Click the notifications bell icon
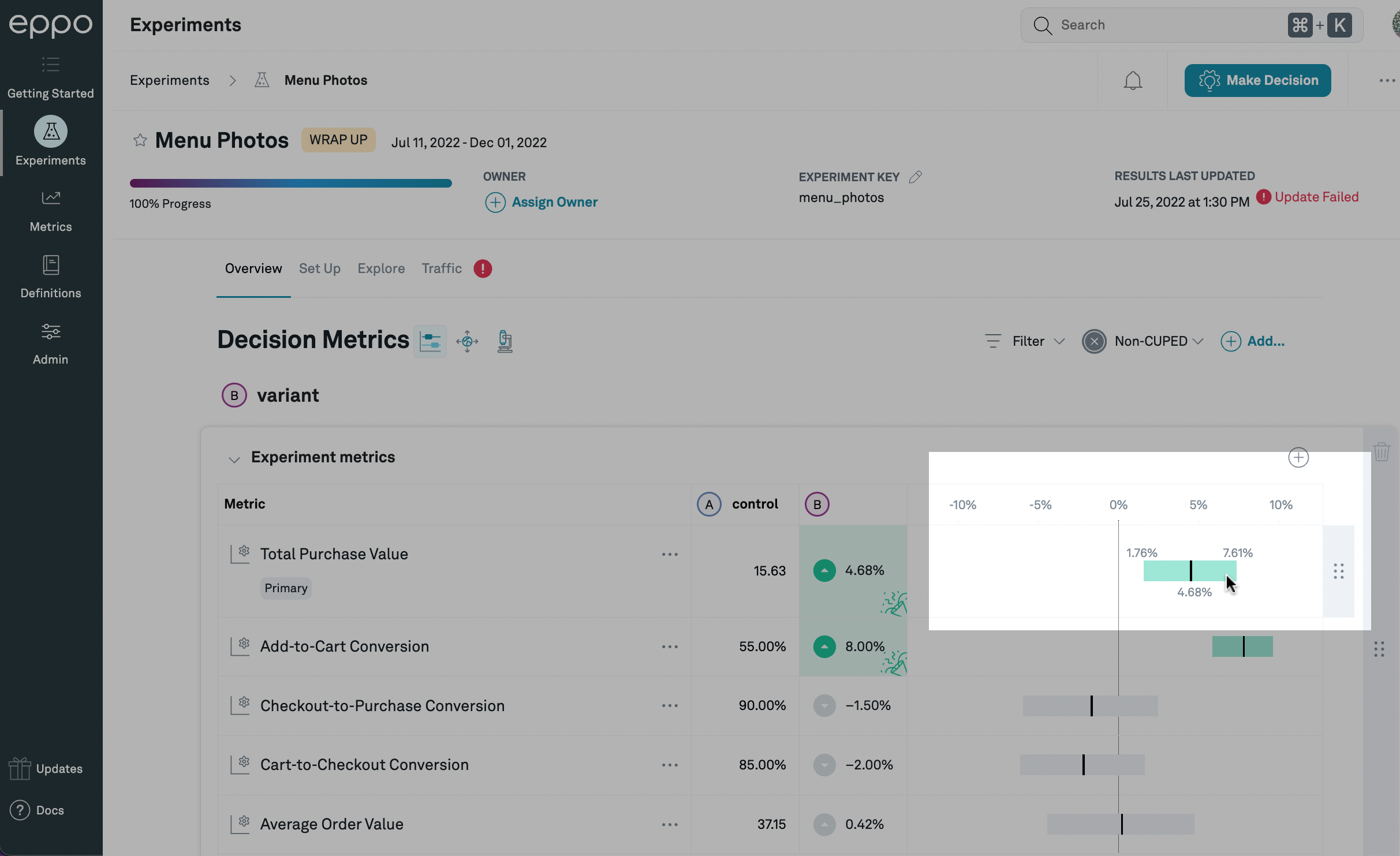The width and height of the screenshot is (1400, 856). [x=1132, y=81]
